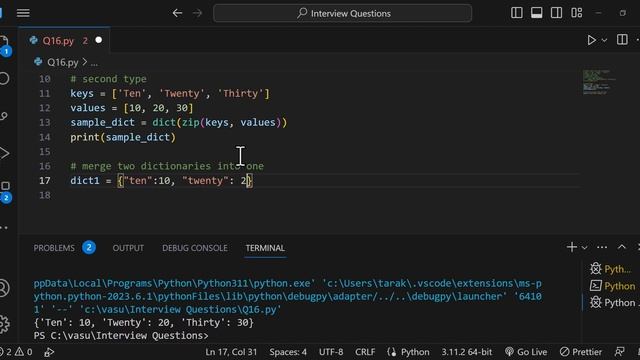Toggle the primary side bar layout
The image size is (640, 360).
pyautogui.click(x=517, y=13)
